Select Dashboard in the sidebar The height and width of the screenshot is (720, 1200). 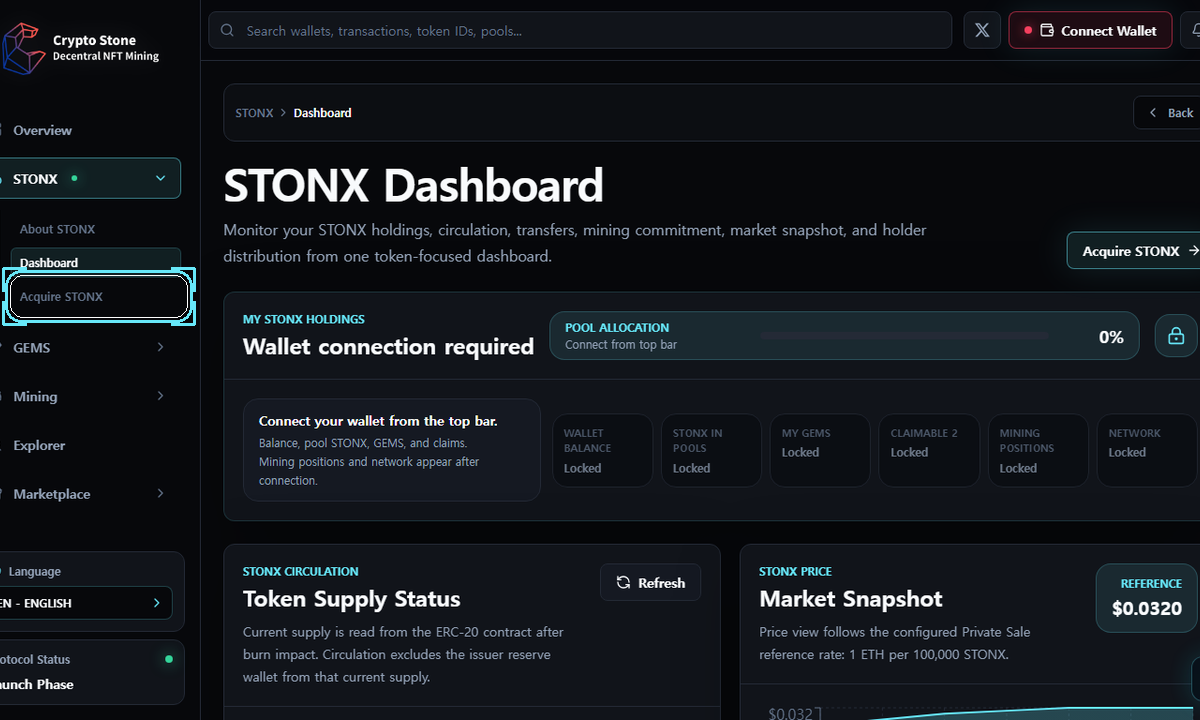point(96,263)
